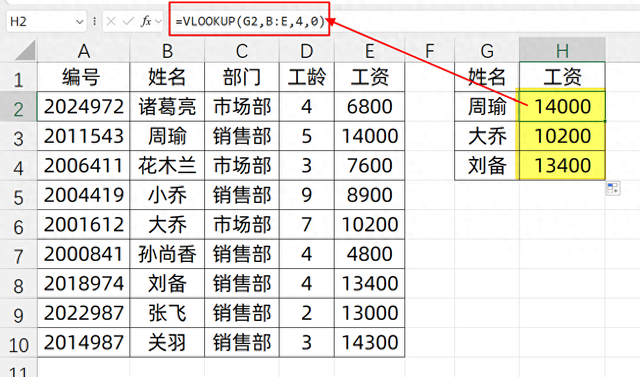Select column E header

(x=369, y=51)
